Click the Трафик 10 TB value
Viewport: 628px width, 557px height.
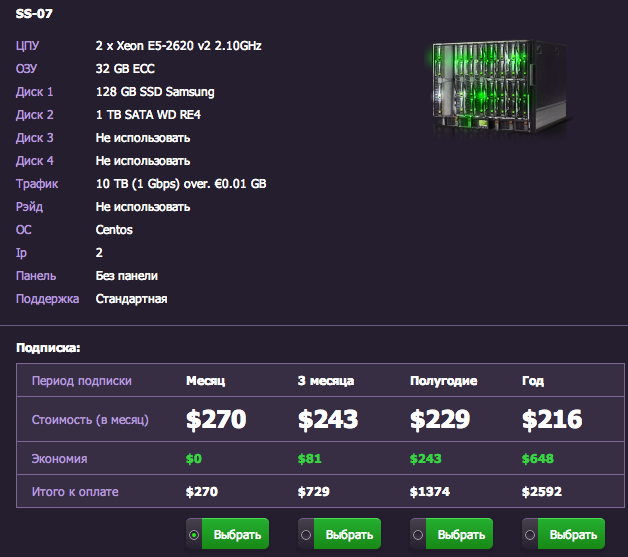coord(180,184)
